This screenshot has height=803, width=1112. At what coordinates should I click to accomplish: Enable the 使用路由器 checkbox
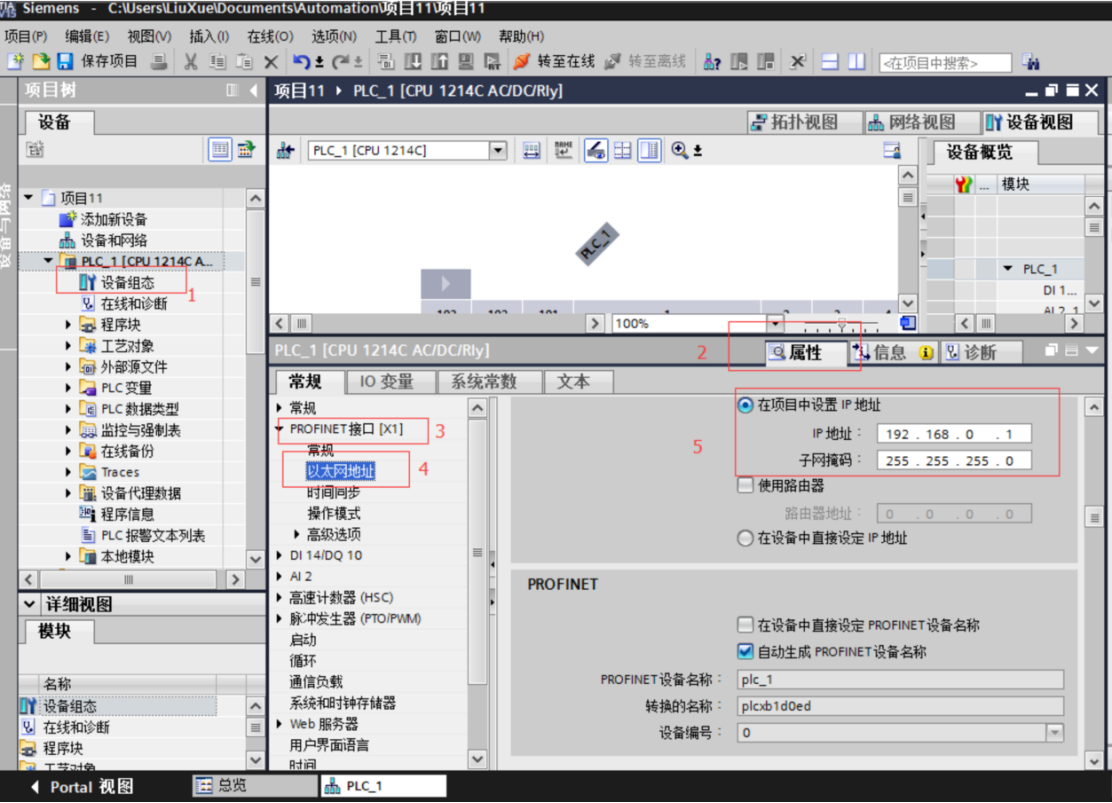tap(745, 485)
